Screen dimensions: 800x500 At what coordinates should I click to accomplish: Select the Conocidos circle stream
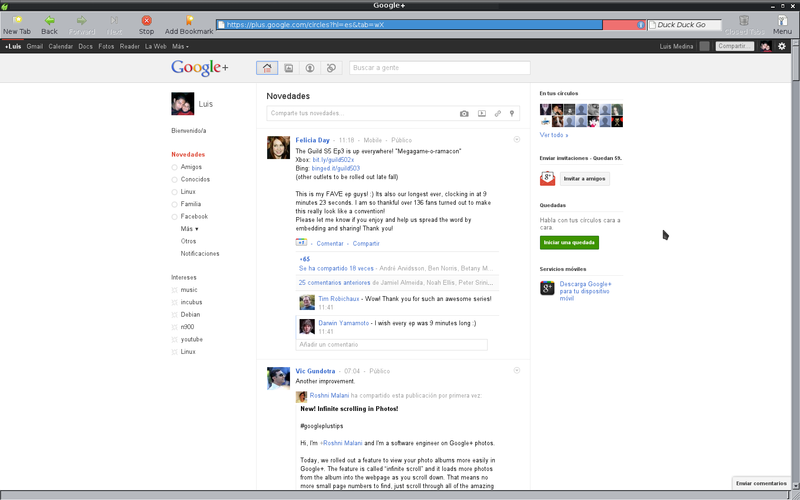click(x=195, y=179)
